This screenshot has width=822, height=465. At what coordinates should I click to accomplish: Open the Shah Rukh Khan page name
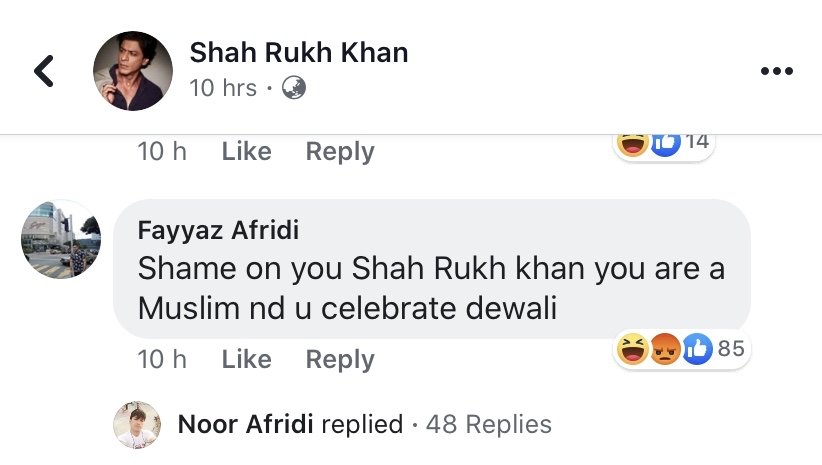(x=298, y=53)
